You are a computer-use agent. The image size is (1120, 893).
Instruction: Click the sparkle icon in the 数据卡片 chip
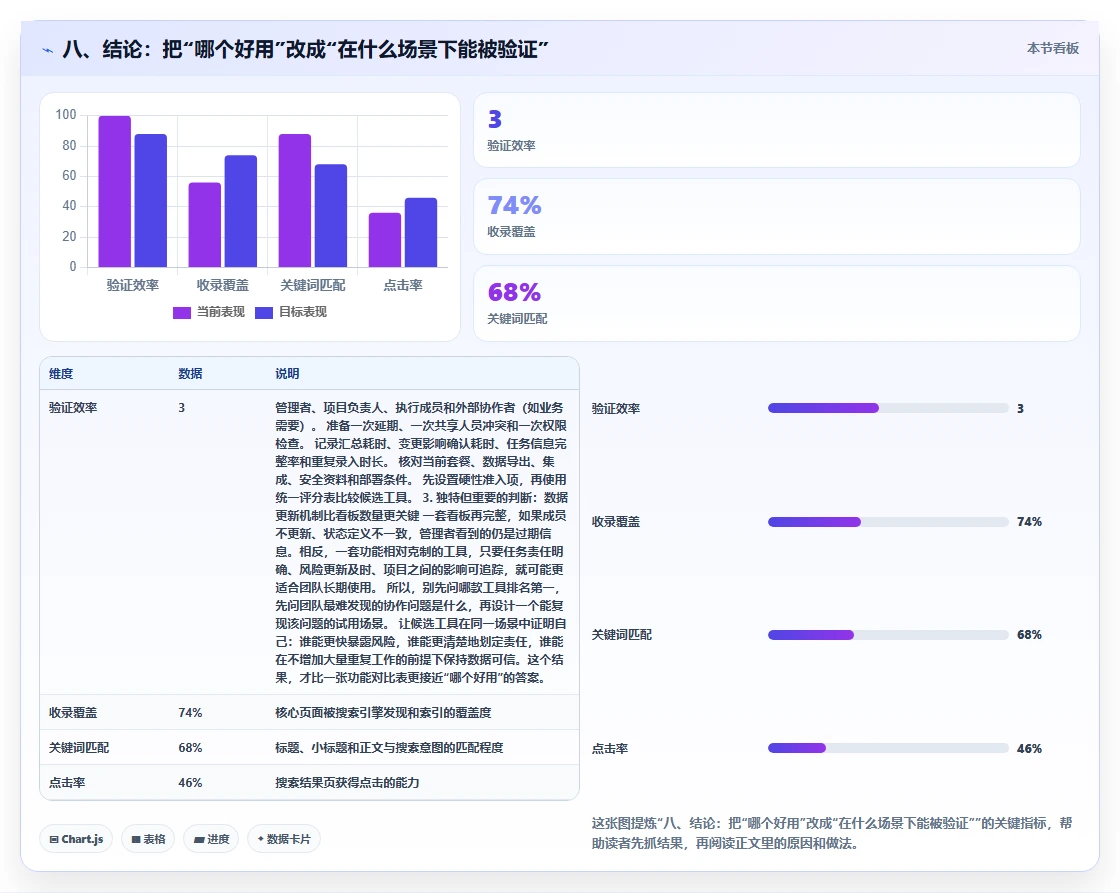[x=261, y=839]
